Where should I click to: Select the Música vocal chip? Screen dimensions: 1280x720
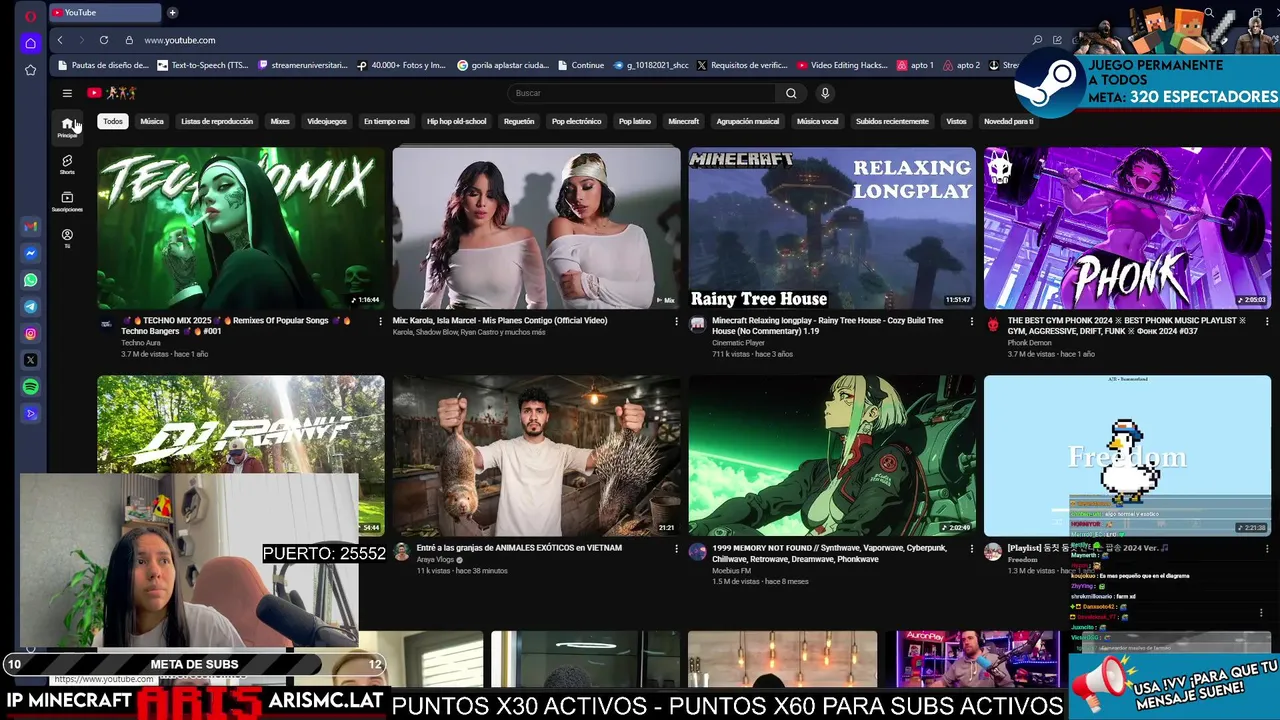pyautogui.click(x=818, y=121)
